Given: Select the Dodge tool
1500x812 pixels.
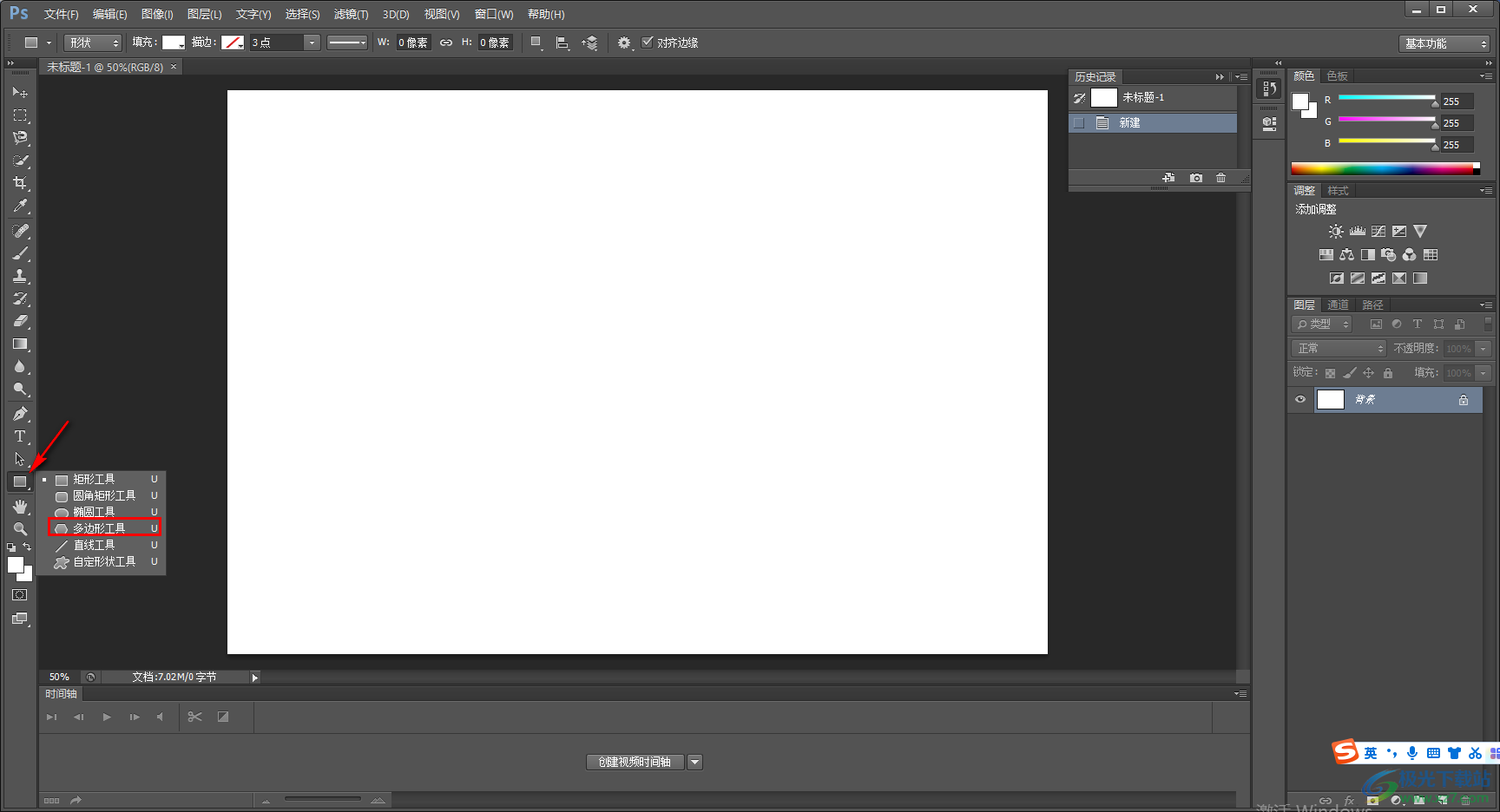Looking at the screenshot, I should [x=19, y=389].
